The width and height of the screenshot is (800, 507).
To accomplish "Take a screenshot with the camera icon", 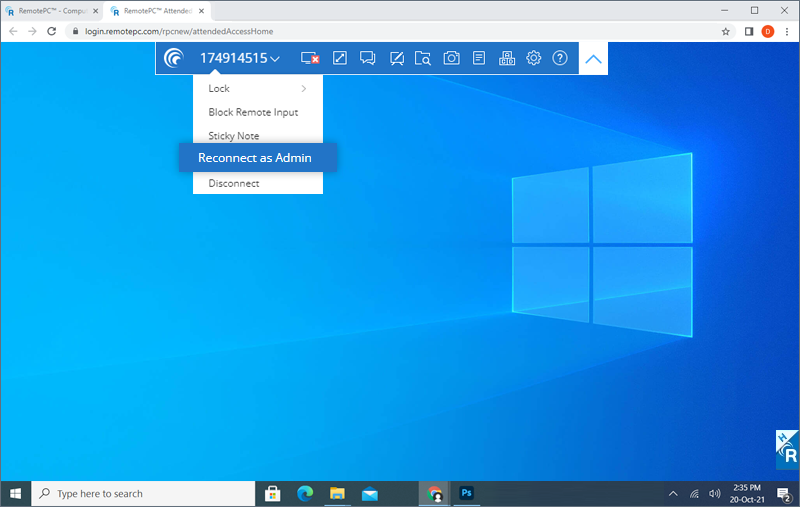I will [452, 58].
